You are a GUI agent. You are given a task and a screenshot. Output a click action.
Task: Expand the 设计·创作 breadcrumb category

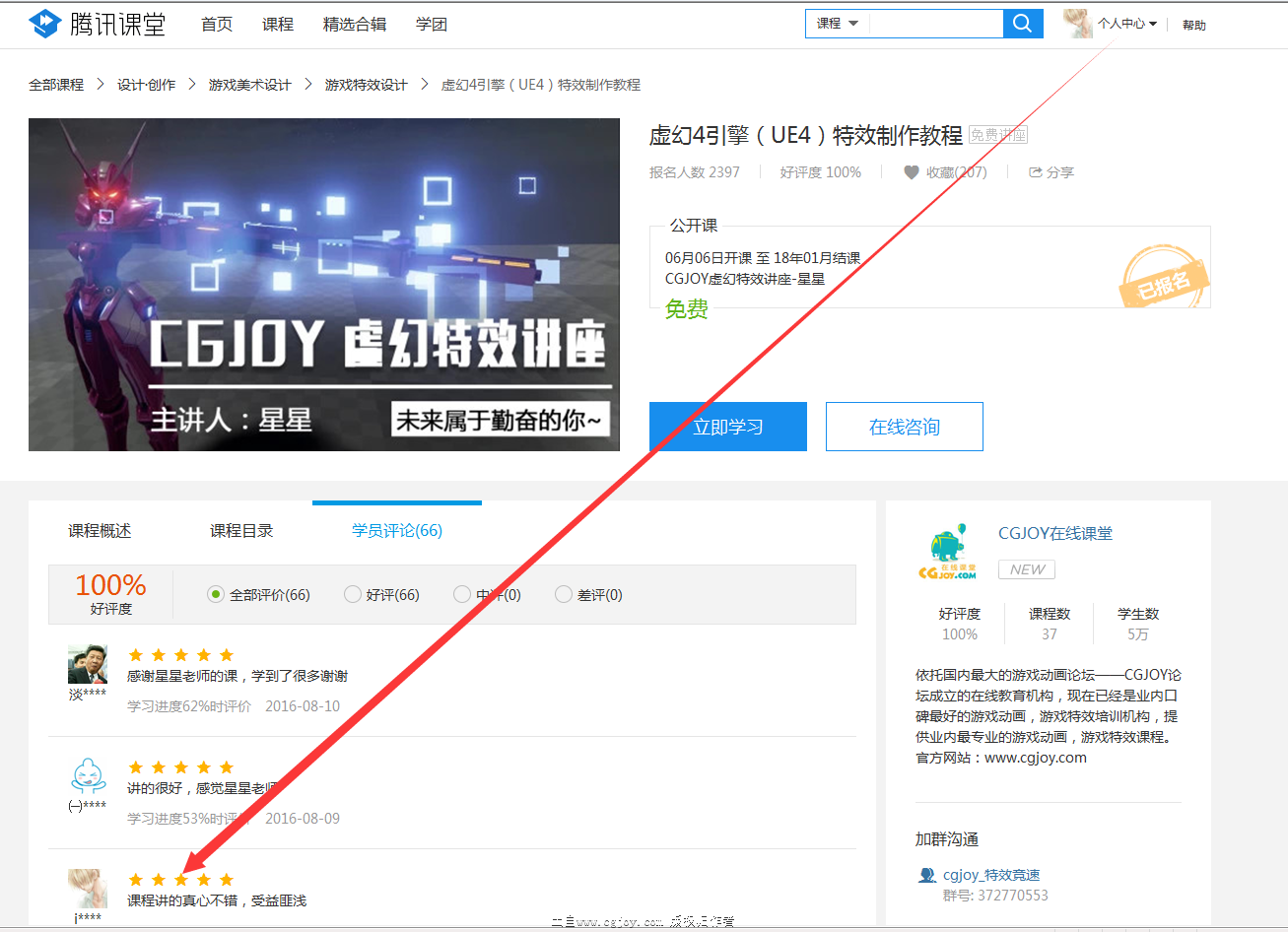[x=146, y=85]
